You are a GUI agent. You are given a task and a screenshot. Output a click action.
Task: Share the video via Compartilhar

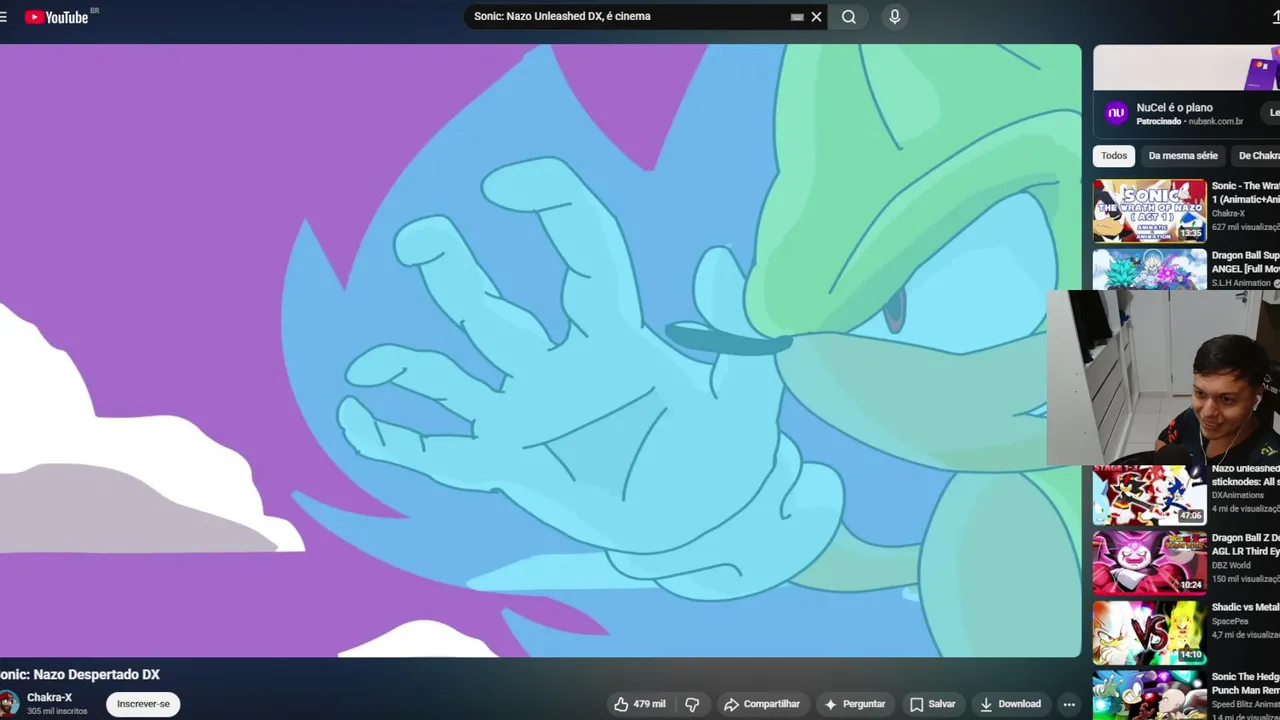762,704
